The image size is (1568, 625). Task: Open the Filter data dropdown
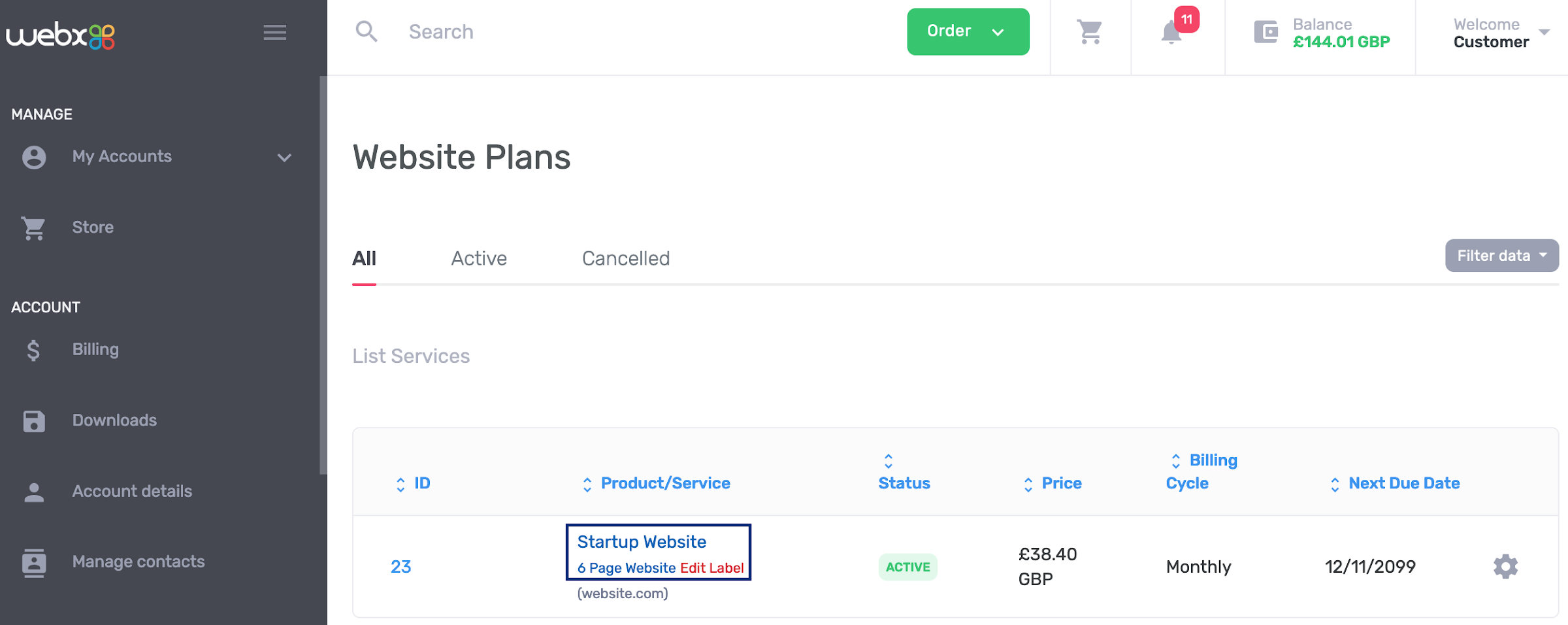[x=1501, y=256]
